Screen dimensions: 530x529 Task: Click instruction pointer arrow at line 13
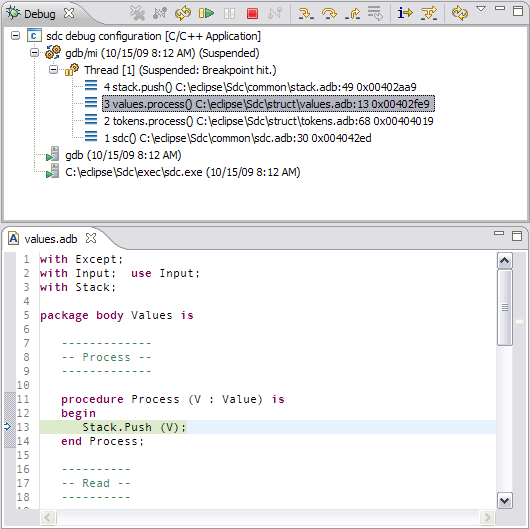pyautogui.click(x=8, y=427)
